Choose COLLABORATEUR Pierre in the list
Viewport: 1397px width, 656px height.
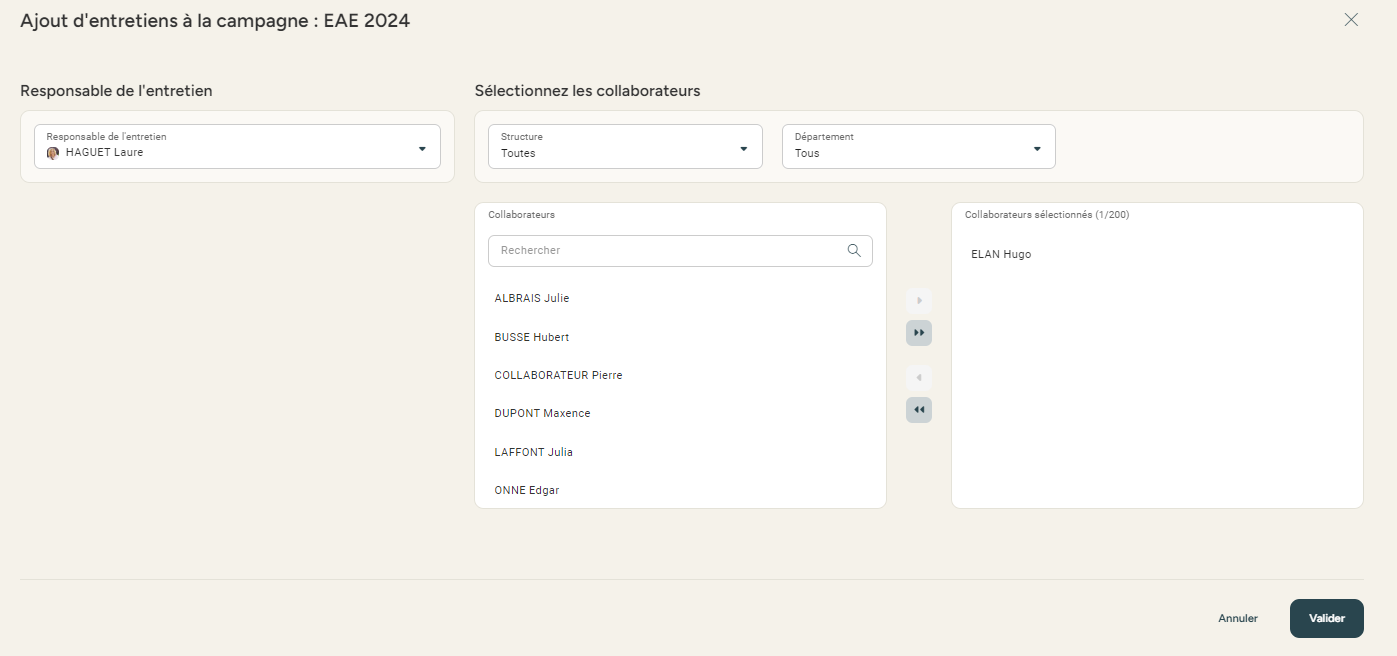558,375
